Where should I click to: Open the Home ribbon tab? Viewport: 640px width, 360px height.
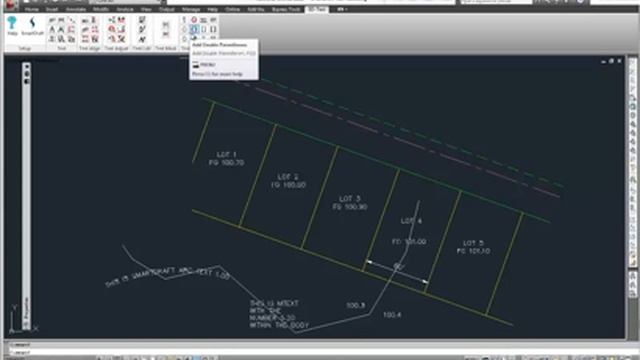click(32, 9)
